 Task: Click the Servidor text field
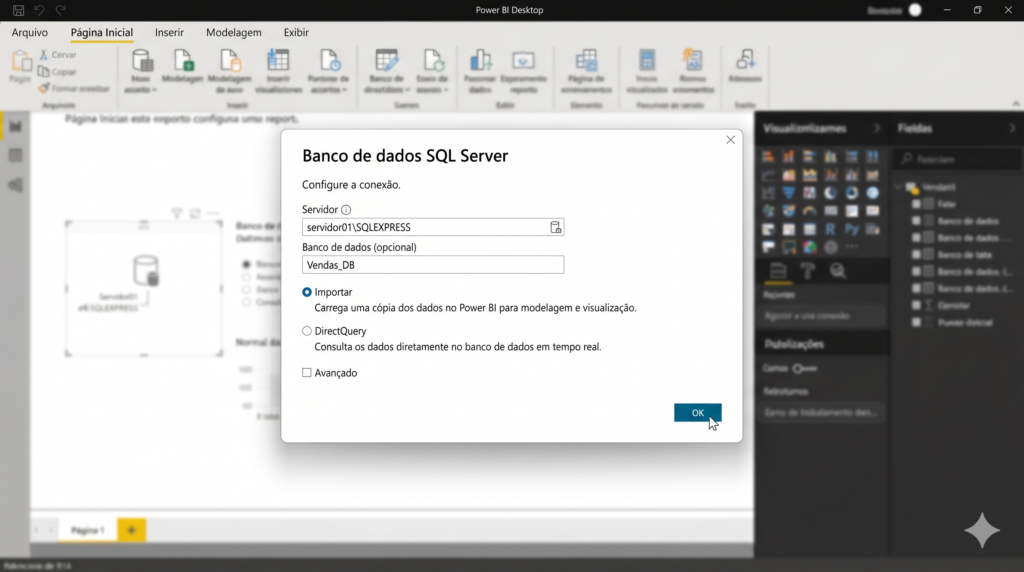coord(433,227)
